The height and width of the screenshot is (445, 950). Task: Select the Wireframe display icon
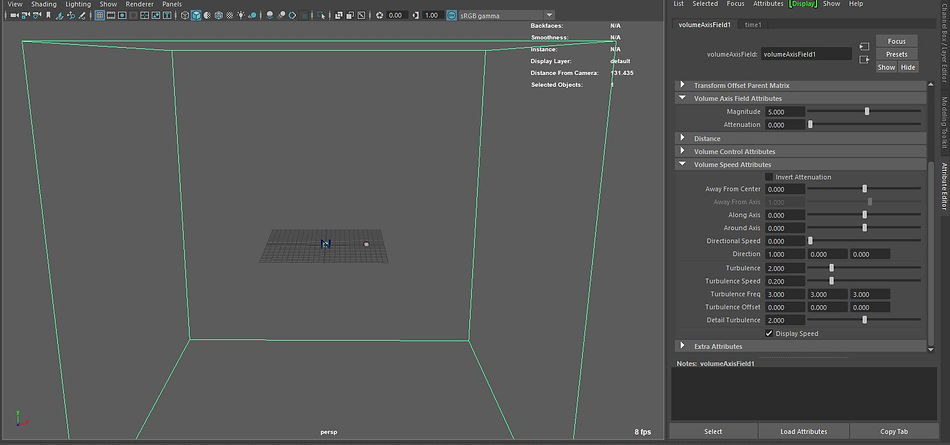pos(185,15)
